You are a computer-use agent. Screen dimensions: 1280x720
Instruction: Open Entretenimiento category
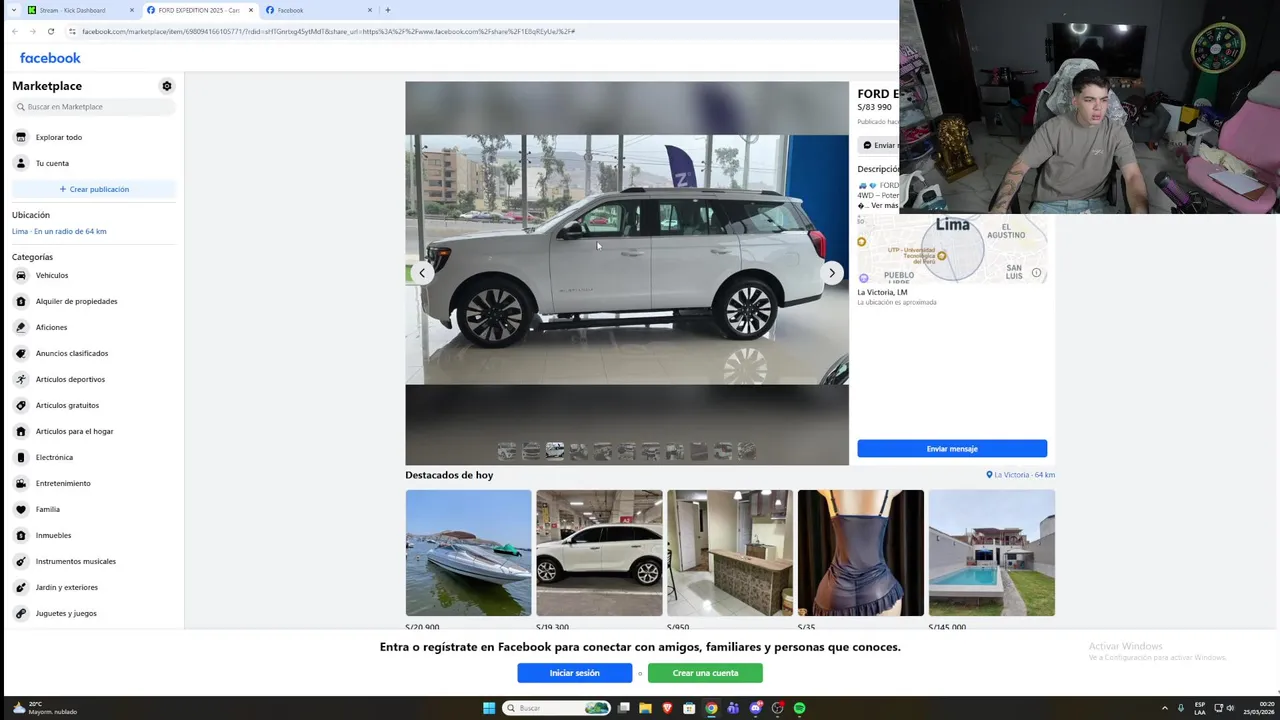pos(94,483)
